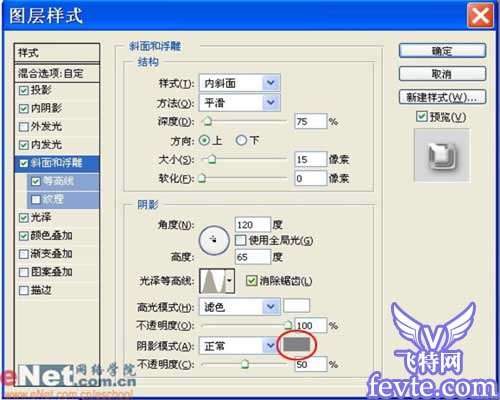Viewport: 500px width, 400px height.
Task: Open the 阴影模式 dropdown showing 正常
Action: coord(240,346)
